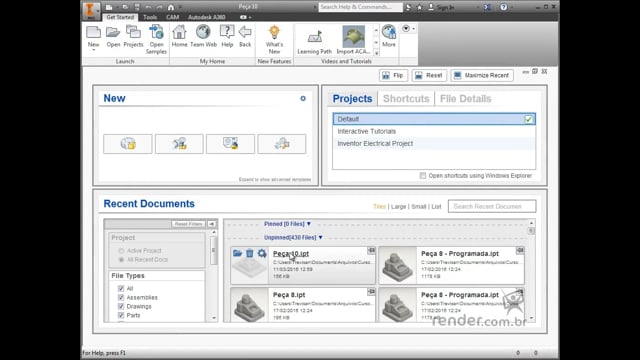Click the Autodesk Exchange Apps icon in the title bar
Image resolution: width=640 pixels, height=360 pixels.
click(487, 7)
